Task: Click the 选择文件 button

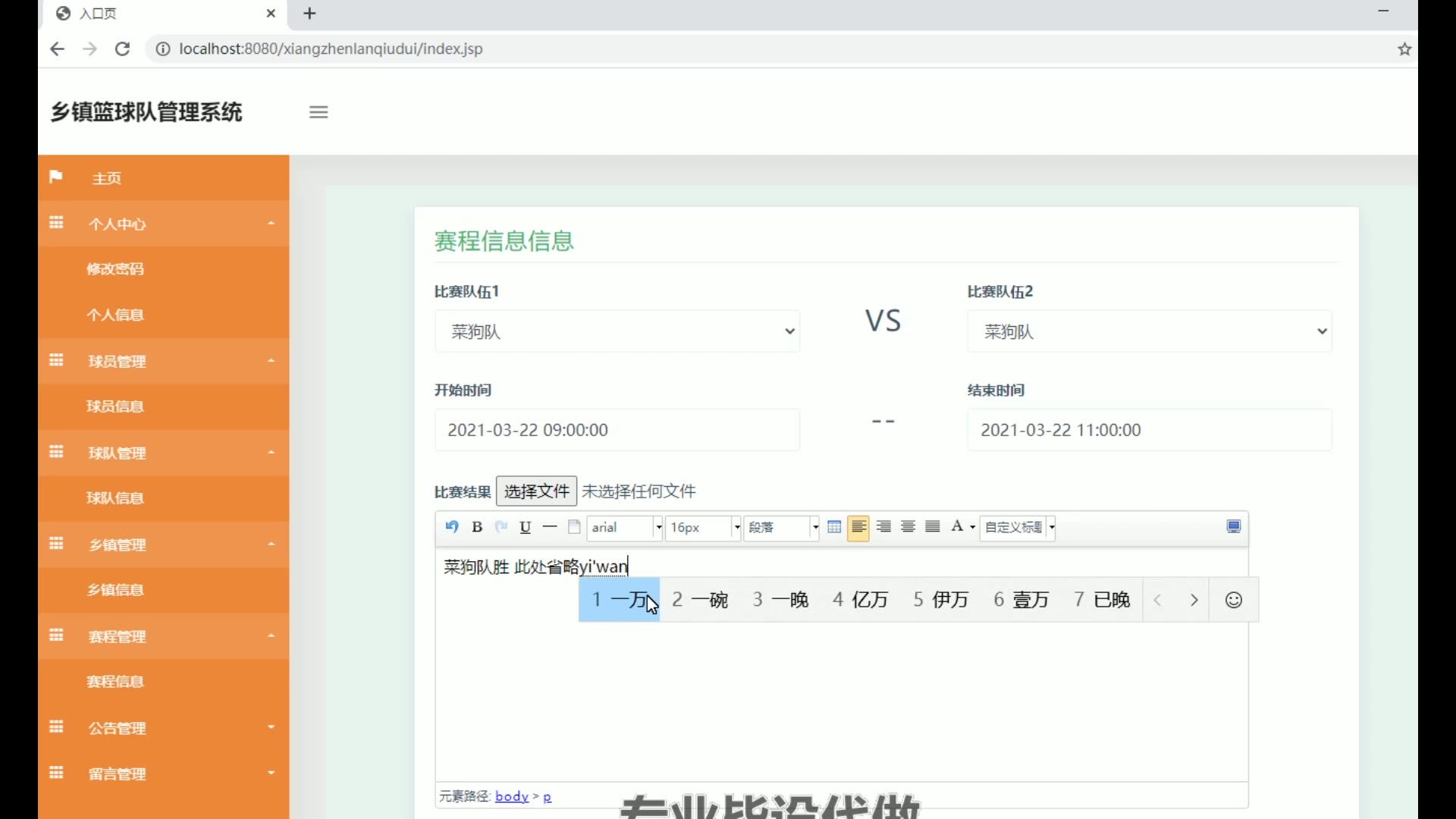Action: (x=536, y=491)
